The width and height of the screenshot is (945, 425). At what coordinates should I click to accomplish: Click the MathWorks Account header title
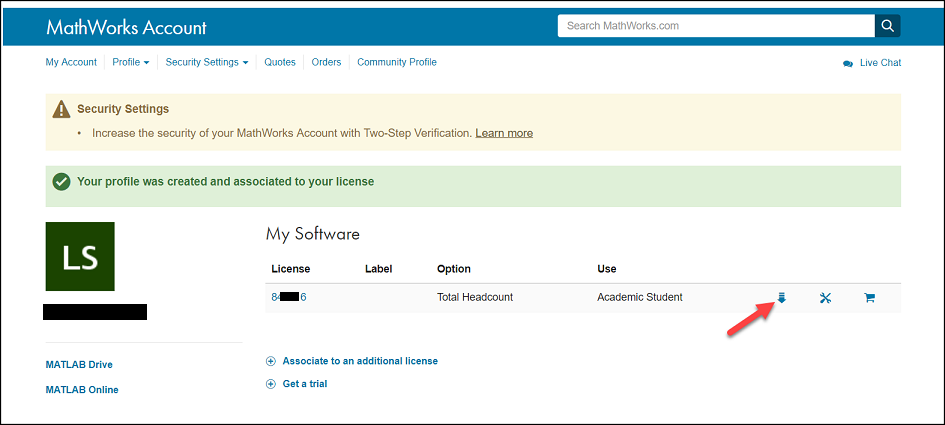(126, 27)
